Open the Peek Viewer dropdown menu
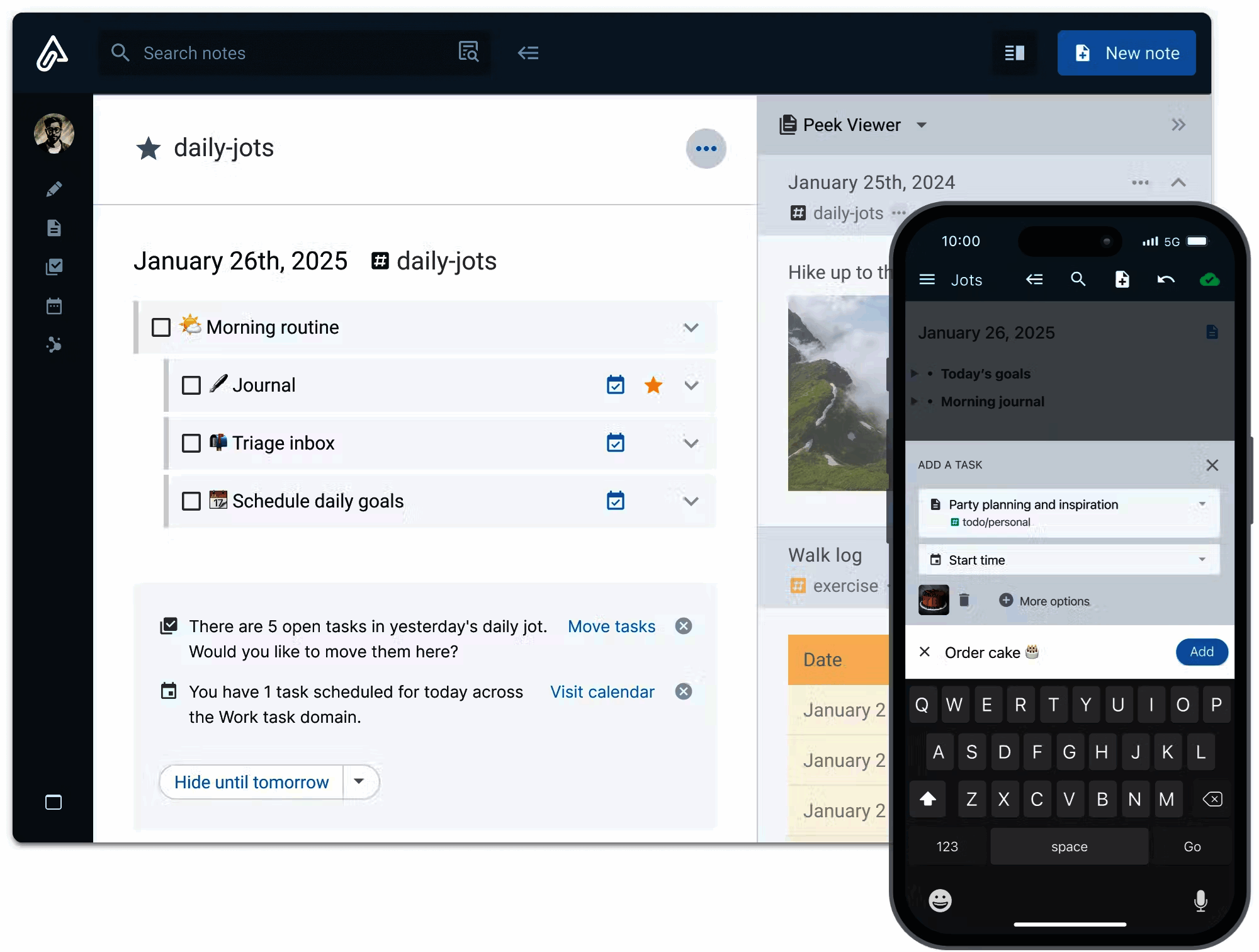1259x952 pixels. click(922, 125)
